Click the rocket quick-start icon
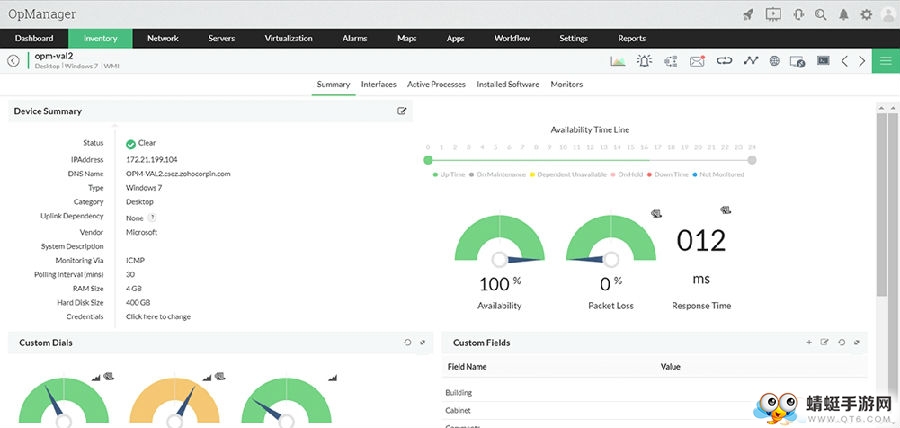 pyautogui.click(x=748, y=15)
